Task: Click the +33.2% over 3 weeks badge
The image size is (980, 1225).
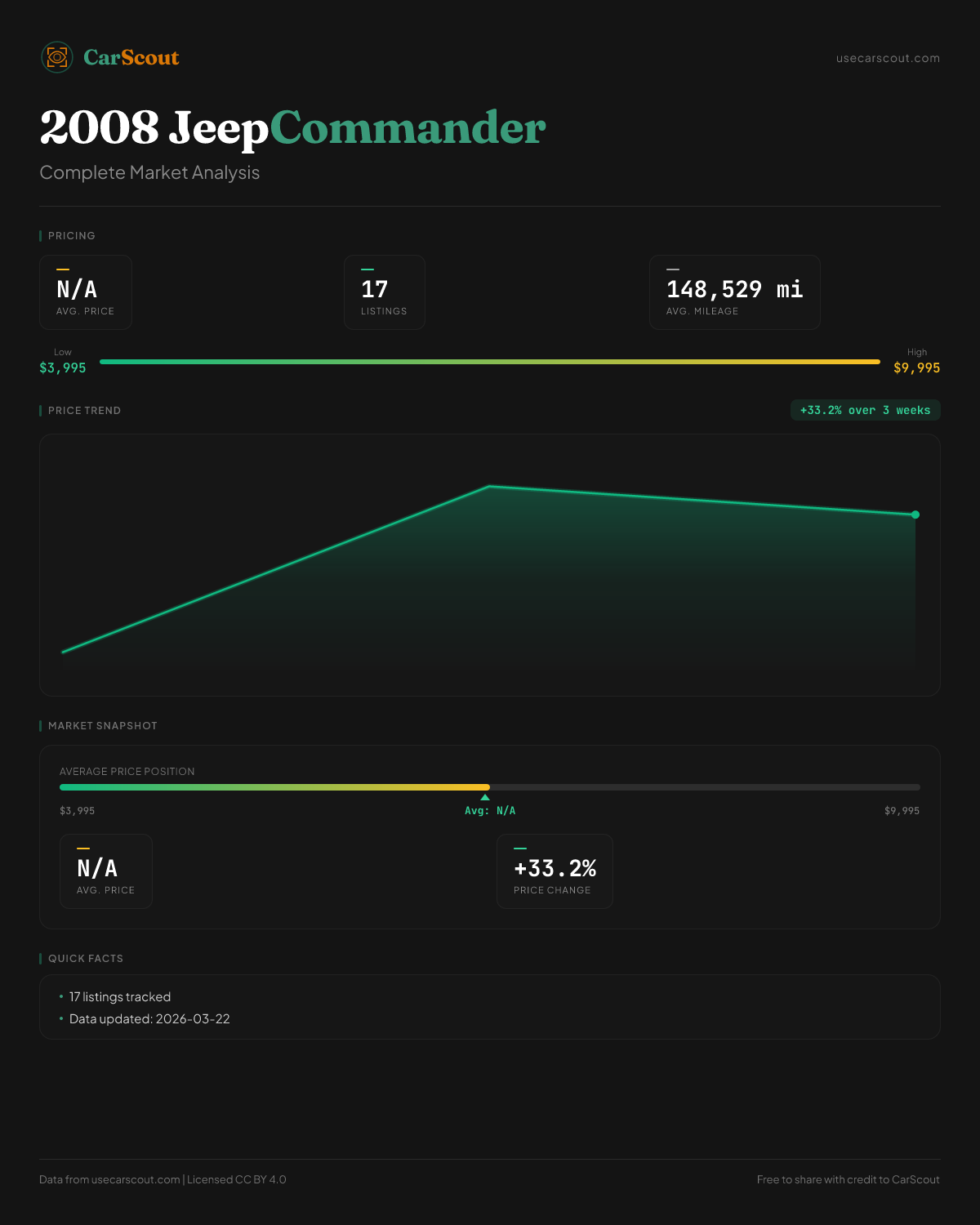Action: [865, 410]
